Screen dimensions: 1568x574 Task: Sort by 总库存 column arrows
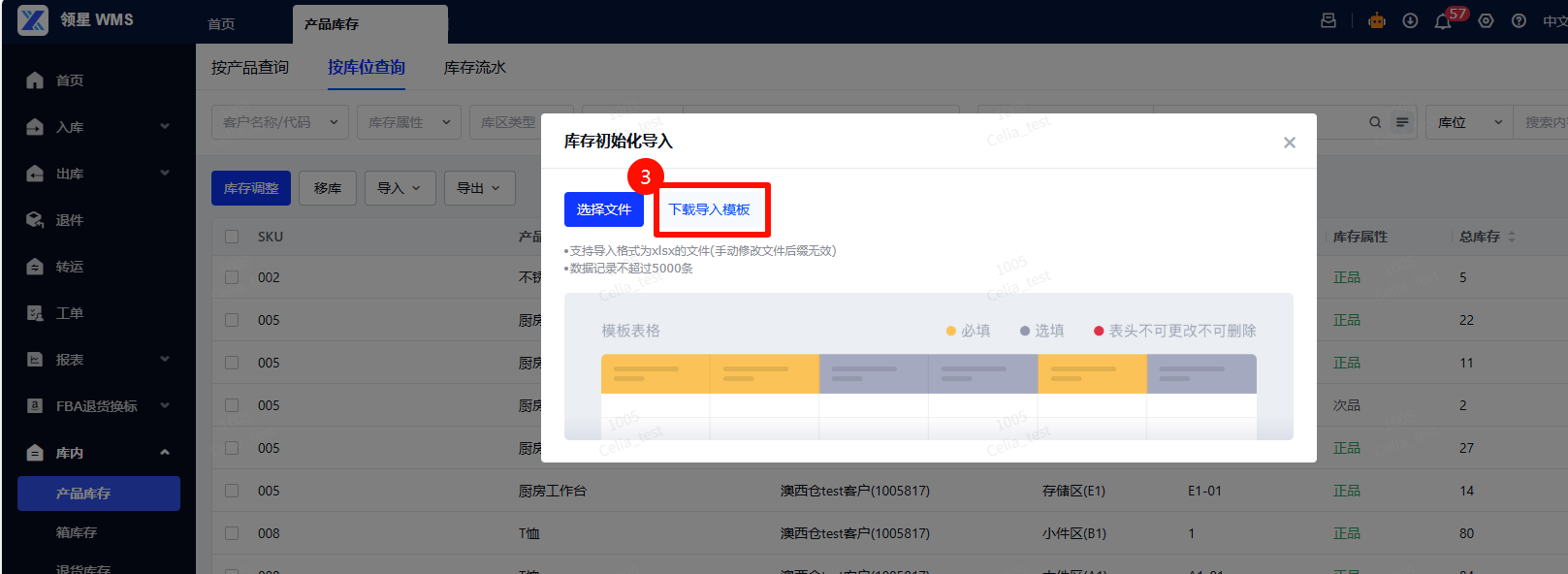[x=1512, y=237]
